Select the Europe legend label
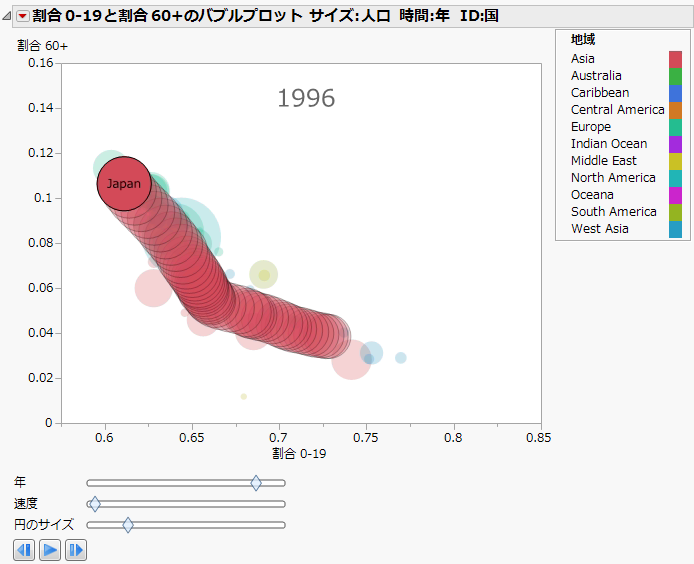 click(x=591, y=127)
